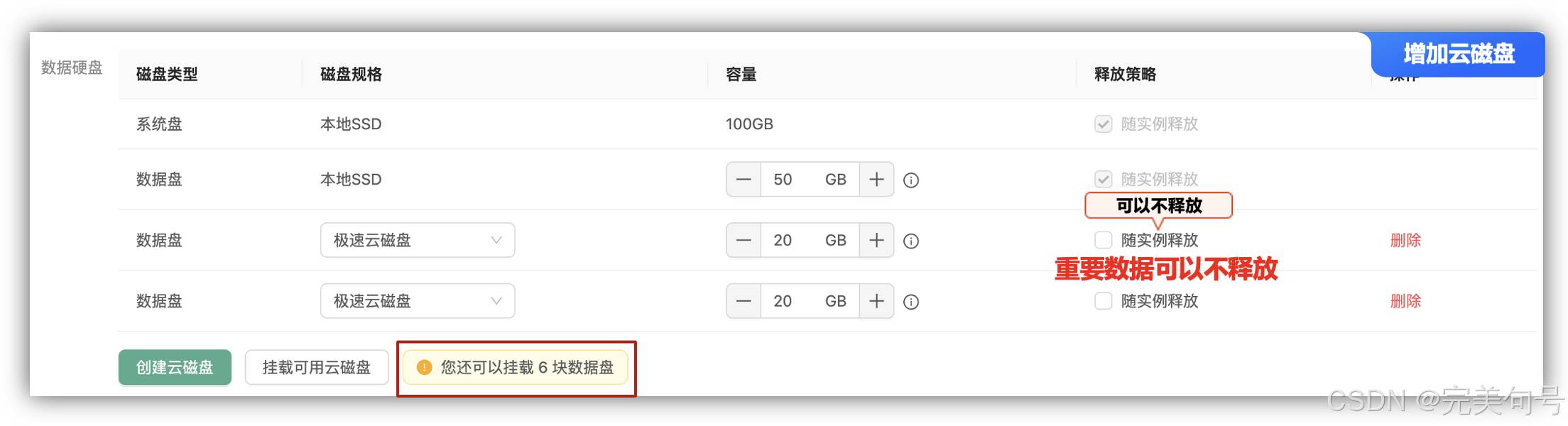Click the system disk 随实例释放 checkbox
The width and height of the screenshot is (1568, 426).
pos(1103,124)
